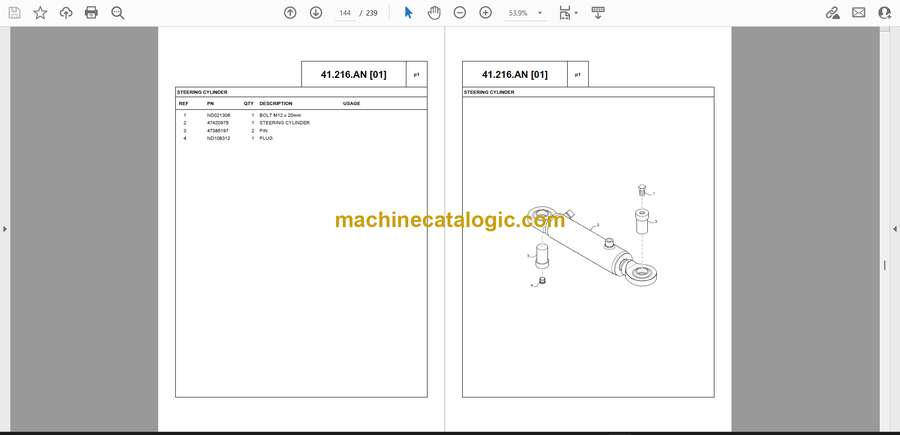Click the read mode keyboard icon
This screenshot has height=435, width=900.
point(598,13)
